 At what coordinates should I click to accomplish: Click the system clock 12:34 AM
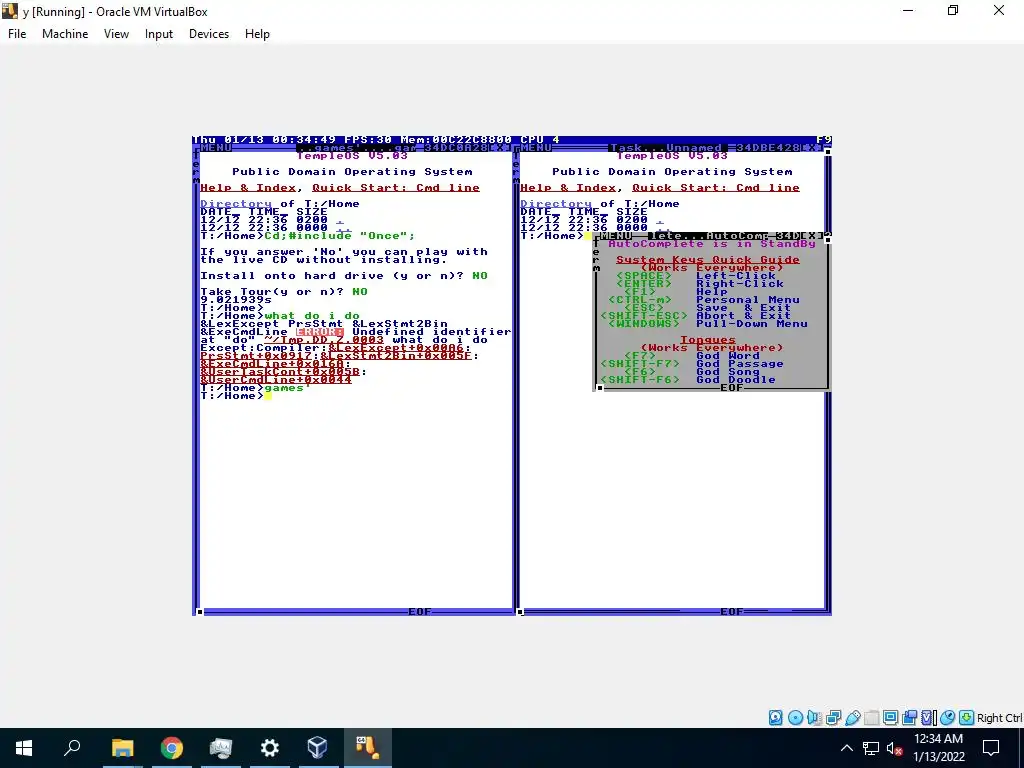pos(938,739)
